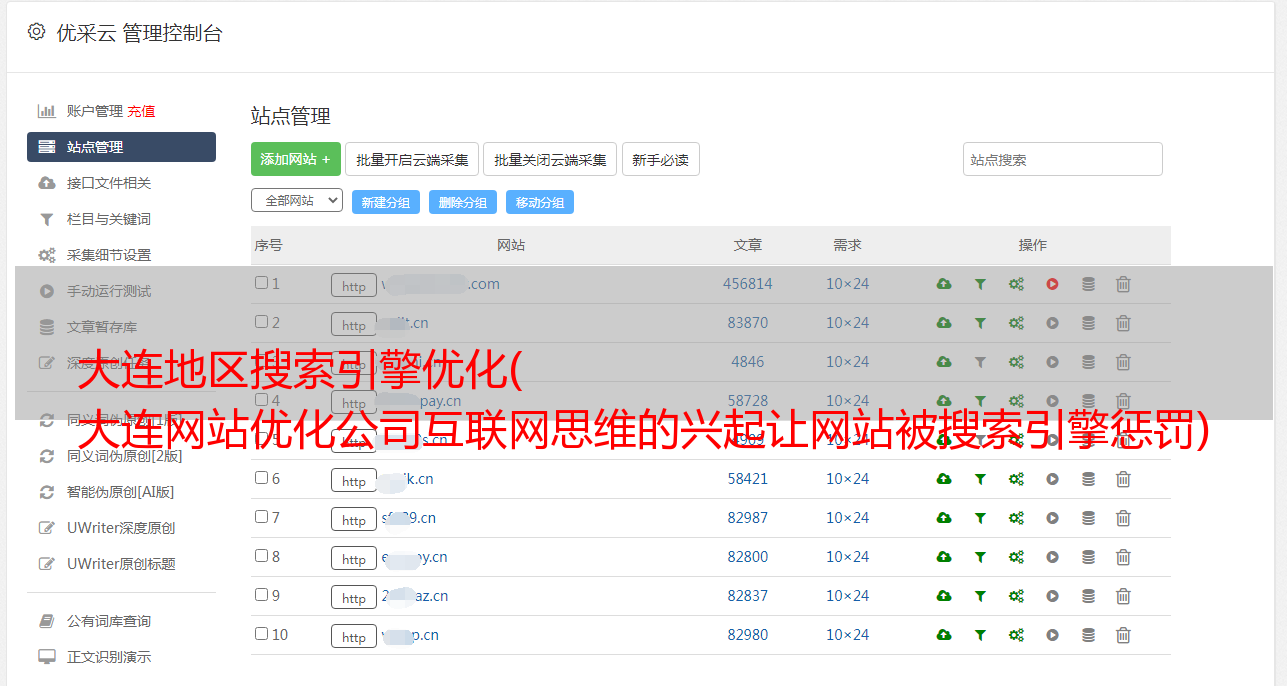This screenshot has height=686, width=1287.
Task: Tick the checkbox for row 1
Action: (261, 283)
